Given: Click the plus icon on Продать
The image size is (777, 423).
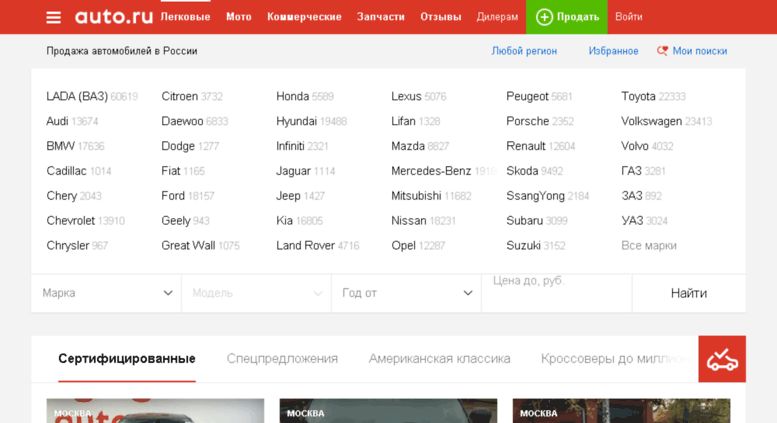Looking at the screenshot, I should (x=544, y=17).
